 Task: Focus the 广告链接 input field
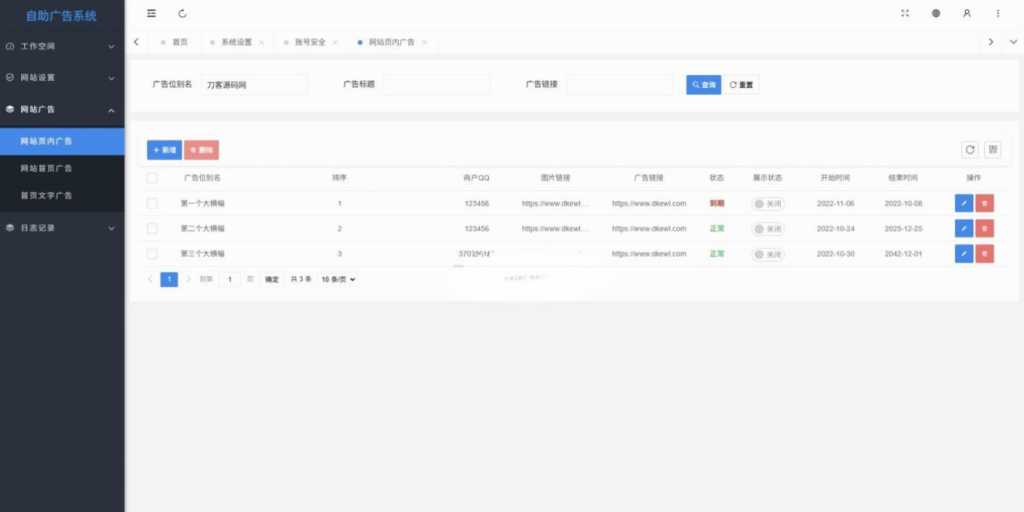click(x=619, y=85)
